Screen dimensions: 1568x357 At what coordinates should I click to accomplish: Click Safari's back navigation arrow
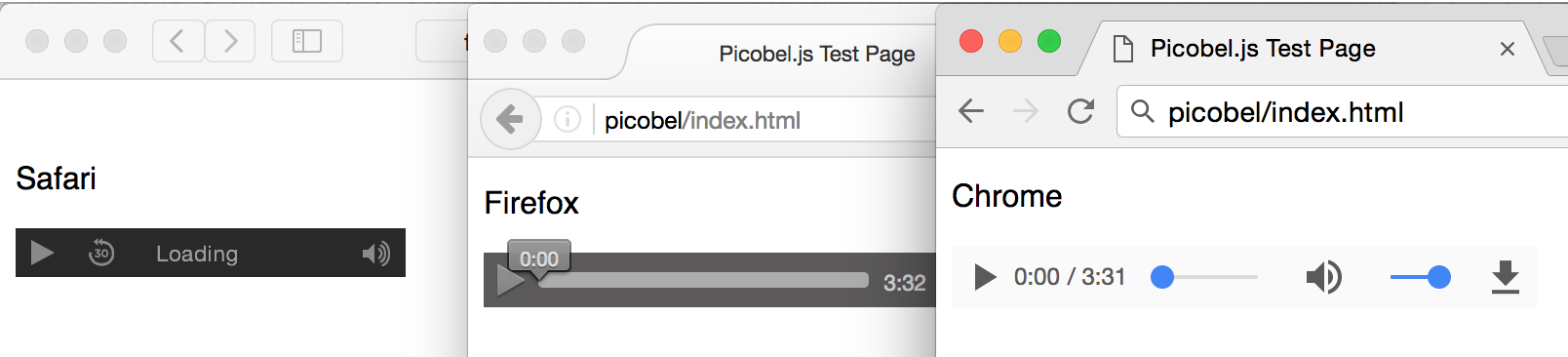point(177,41)
